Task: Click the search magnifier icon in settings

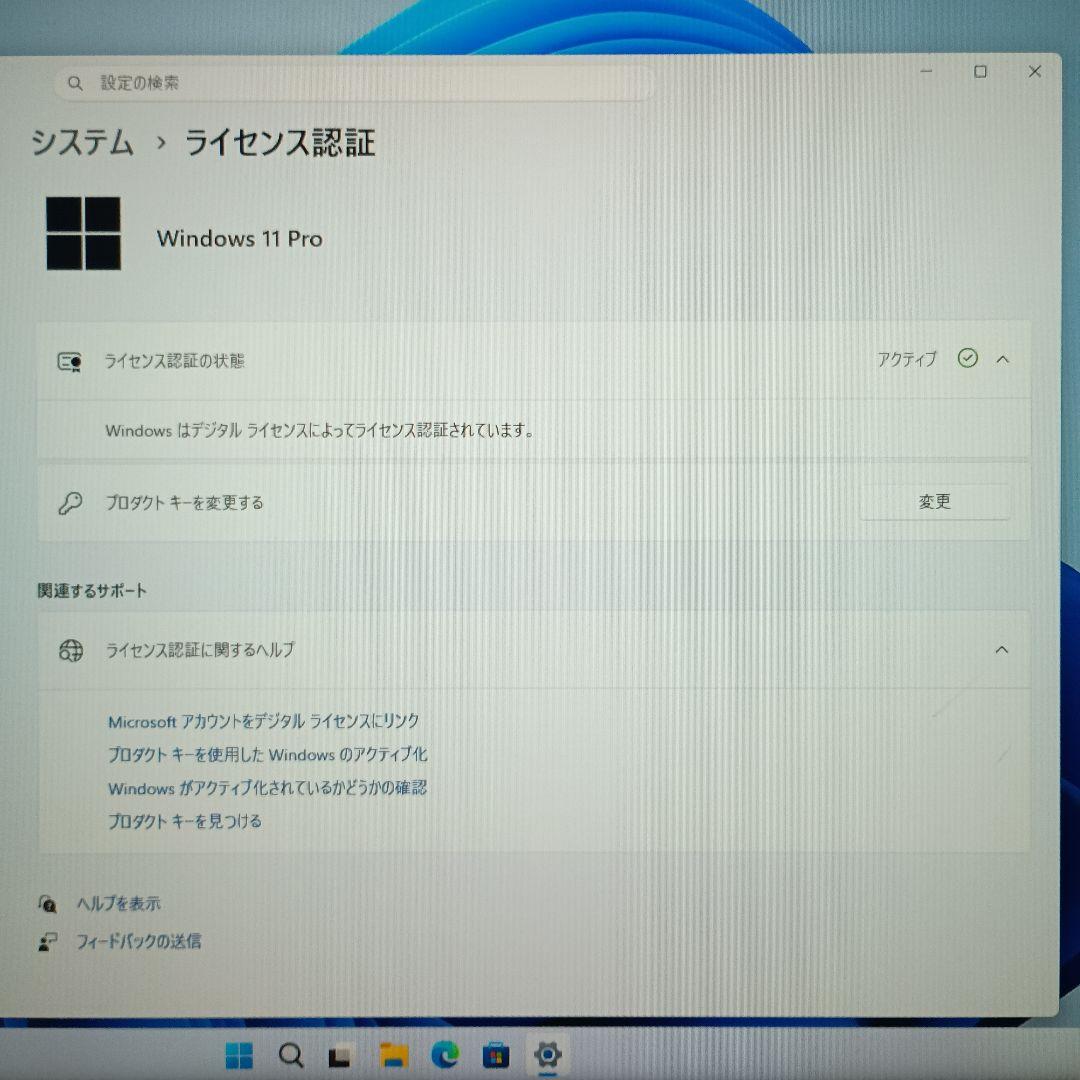Action: (75, 83)
